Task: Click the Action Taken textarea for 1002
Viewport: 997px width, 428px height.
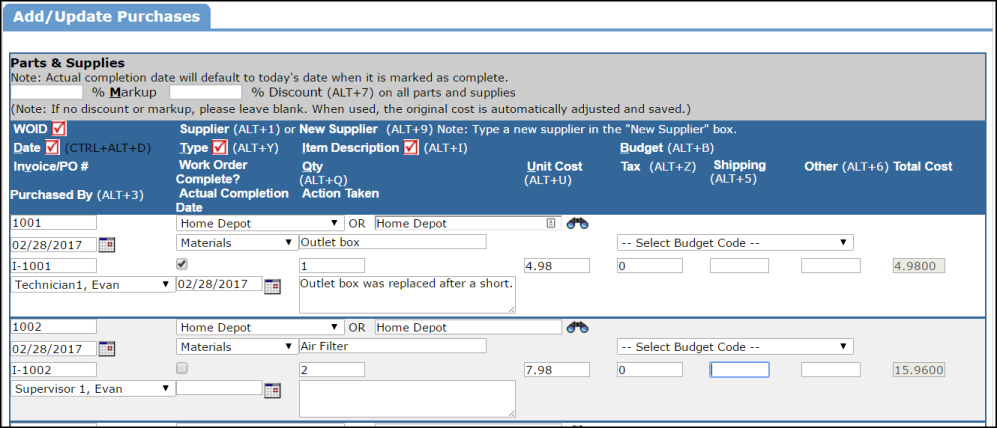Action: tap(407, 399)
